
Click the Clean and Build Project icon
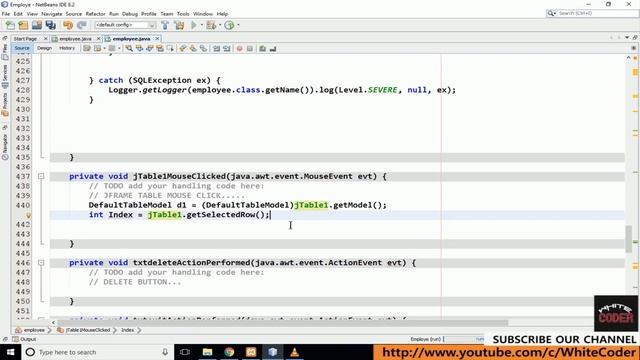click(179, 25)
